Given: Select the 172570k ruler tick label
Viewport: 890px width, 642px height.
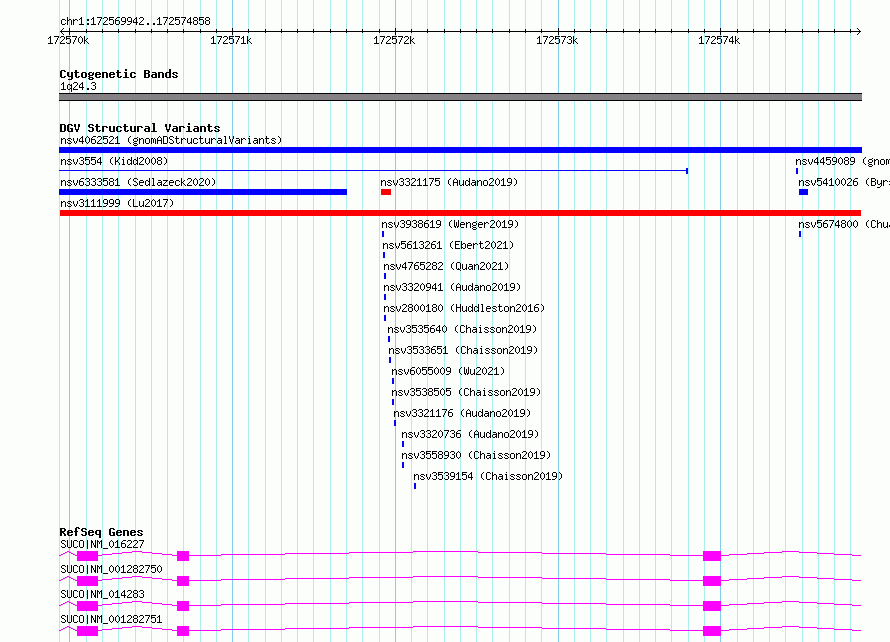Looking at the screenshot, I should click(68, 40).
